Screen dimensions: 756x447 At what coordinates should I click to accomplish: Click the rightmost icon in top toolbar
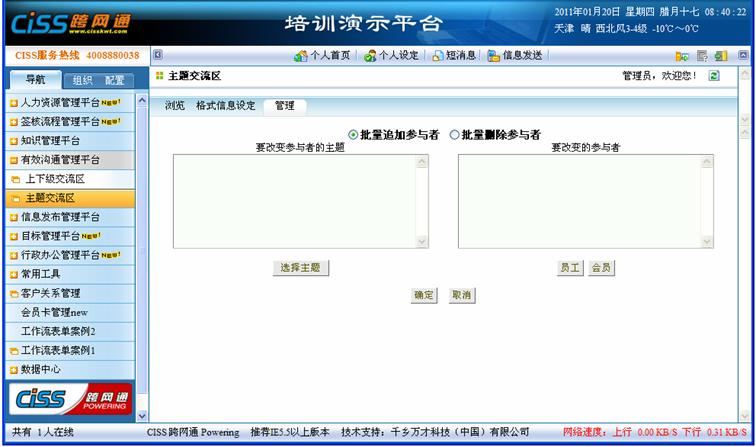(743, 56)
